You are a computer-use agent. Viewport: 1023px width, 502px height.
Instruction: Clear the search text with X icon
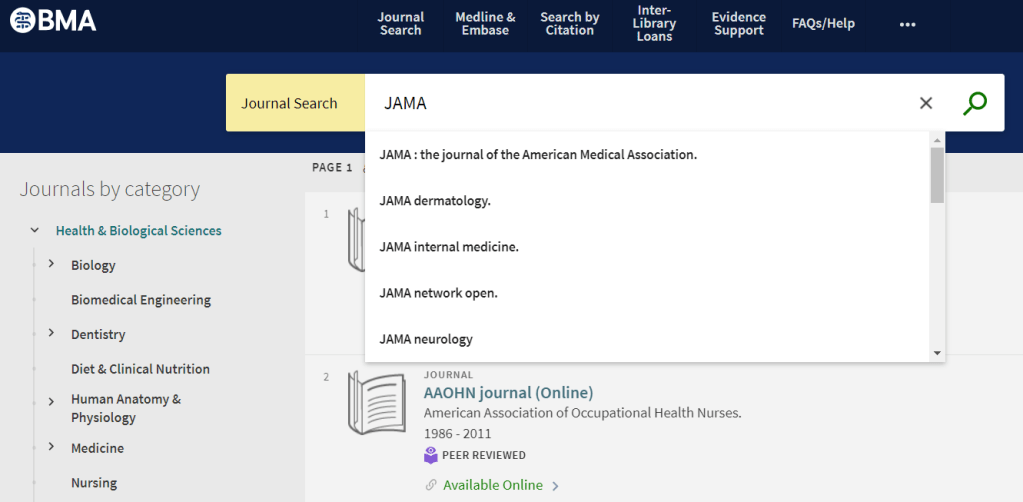point(926,103)
